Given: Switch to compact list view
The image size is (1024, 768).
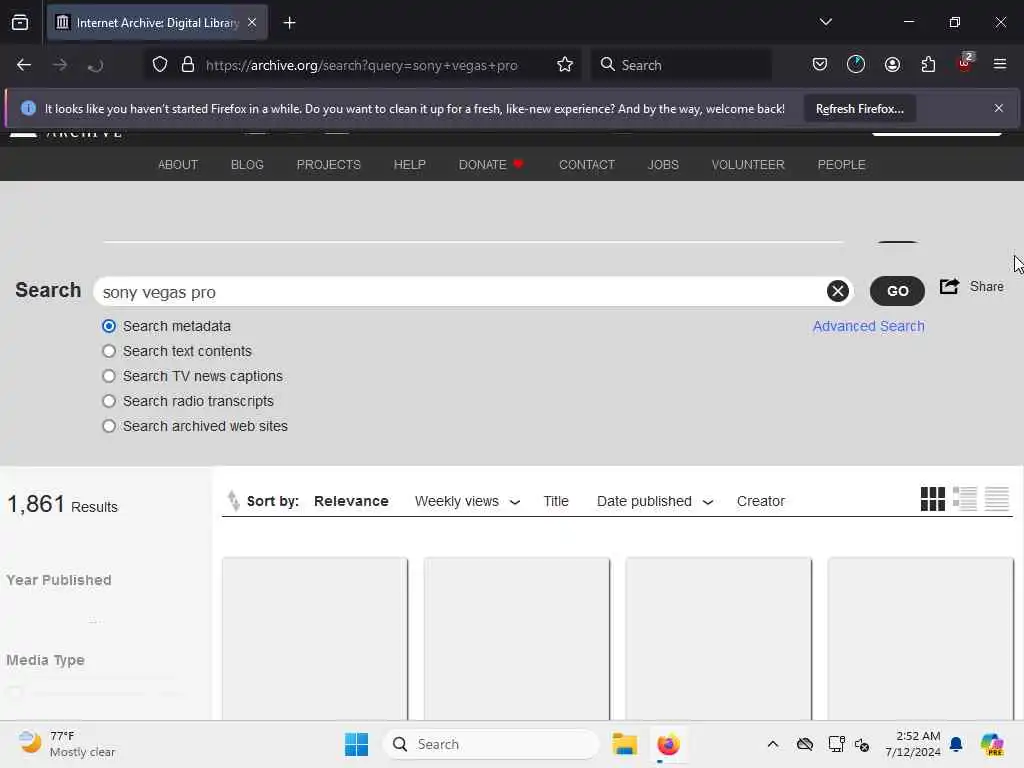Looking at the screenshot, I should click(x=997, y=499).
